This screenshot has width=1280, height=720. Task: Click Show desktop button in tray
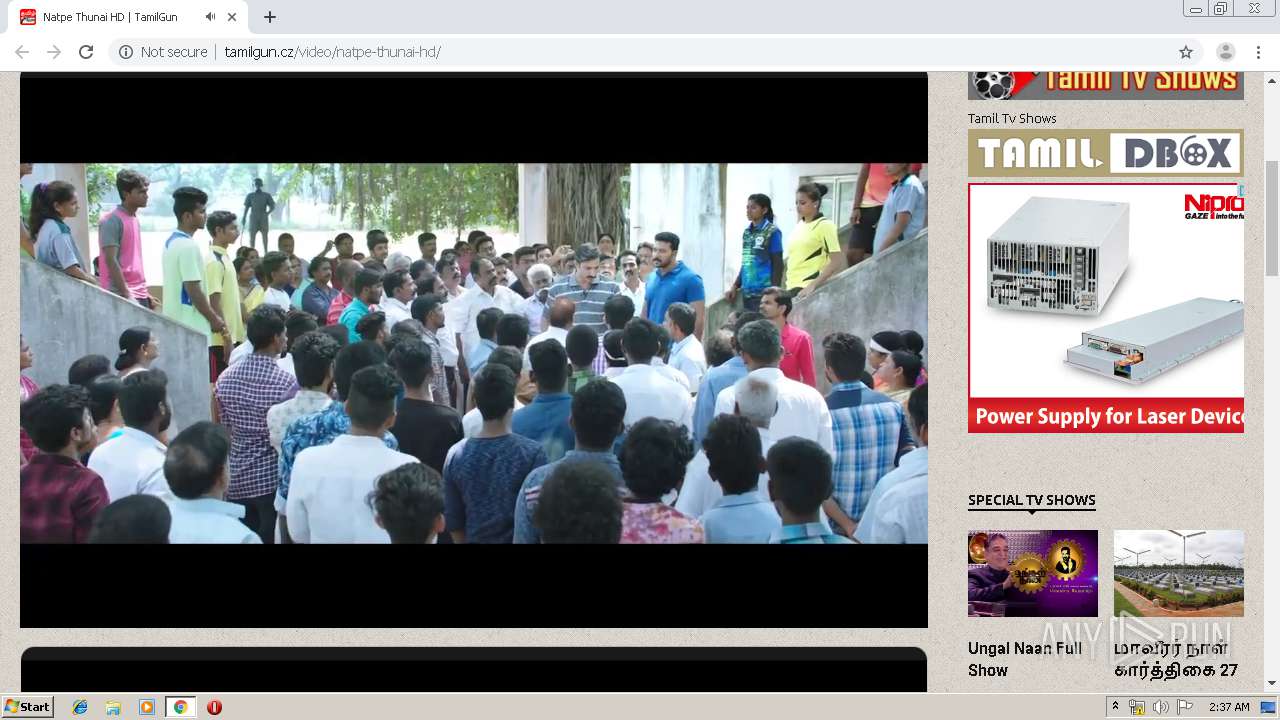(x=1269, y=707)
